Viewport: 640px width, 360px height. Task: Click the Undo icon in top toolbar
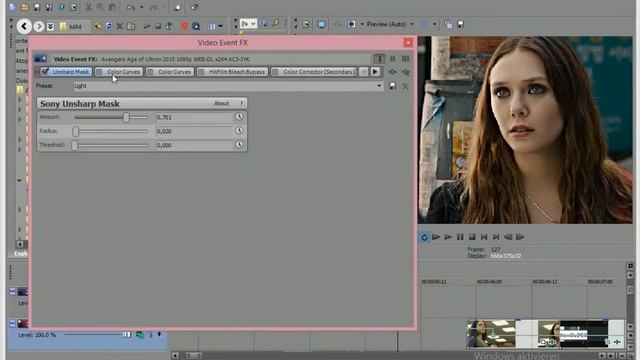coord(131,7)
